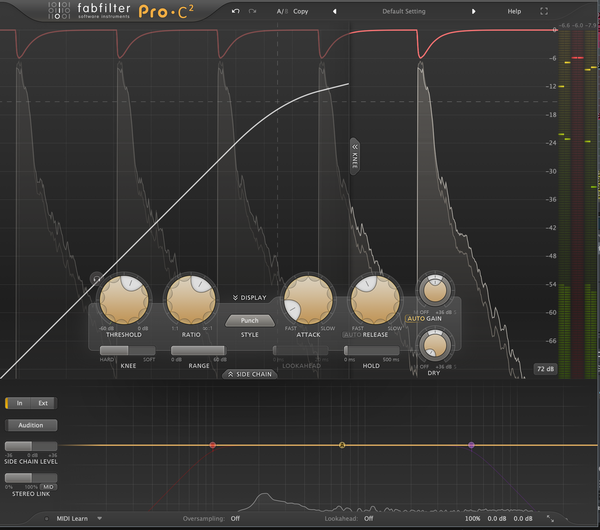
Task: Click the Attack knob
Action: (x=308, y=299)
